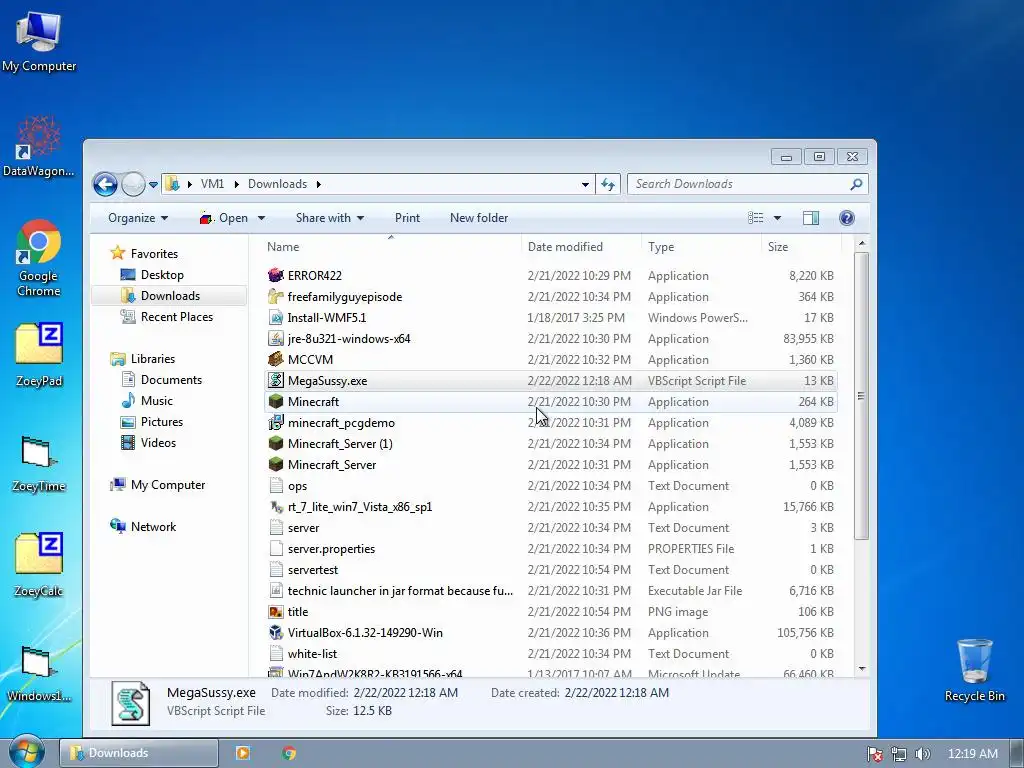Screen dimensions: 1024x768
Task: Select the jre-8u321-windows-x64 Java installer icon
Action: pyautogui.click(x=276, y=338)
